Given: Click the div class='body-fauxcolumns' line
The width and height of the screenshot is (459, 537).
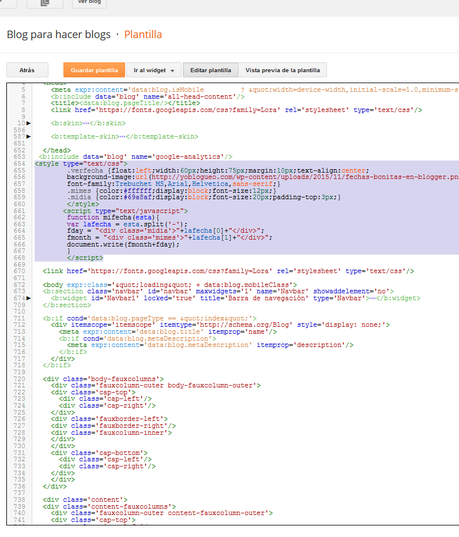Looking at the screenshot, I should click(x=103, y=379).
